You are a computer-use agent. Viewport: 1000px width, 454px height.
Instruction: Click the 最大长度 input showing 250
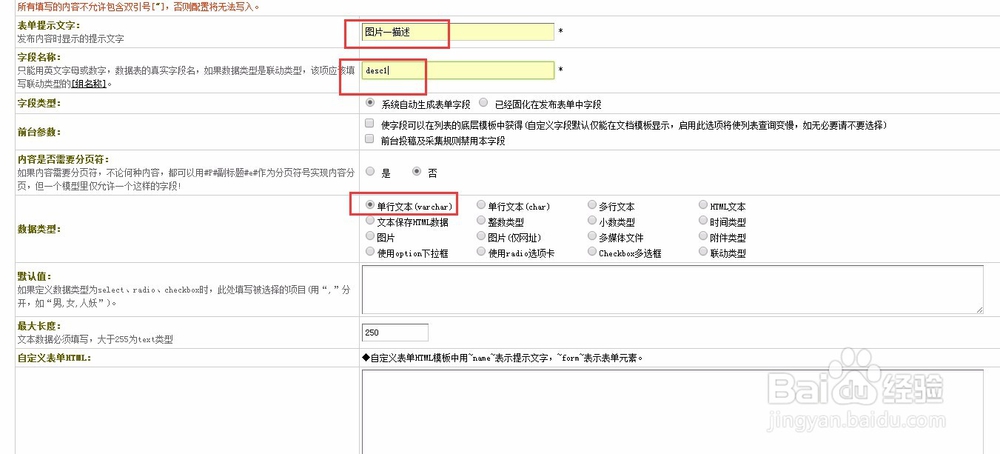[395, 333]
